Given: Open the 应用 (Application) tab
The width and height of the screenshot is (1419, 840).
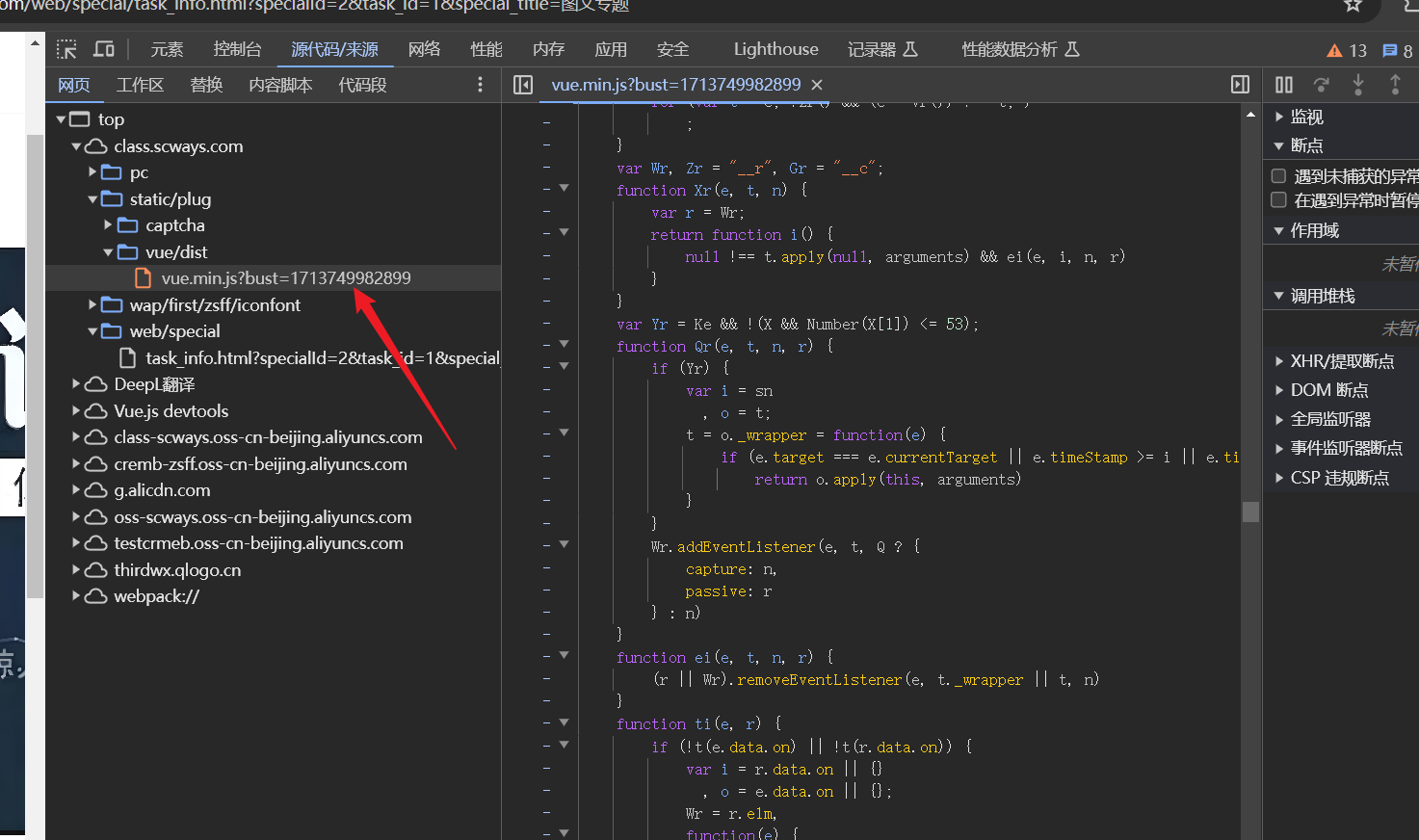Looking at the screenshot, I should coord(611,49).
